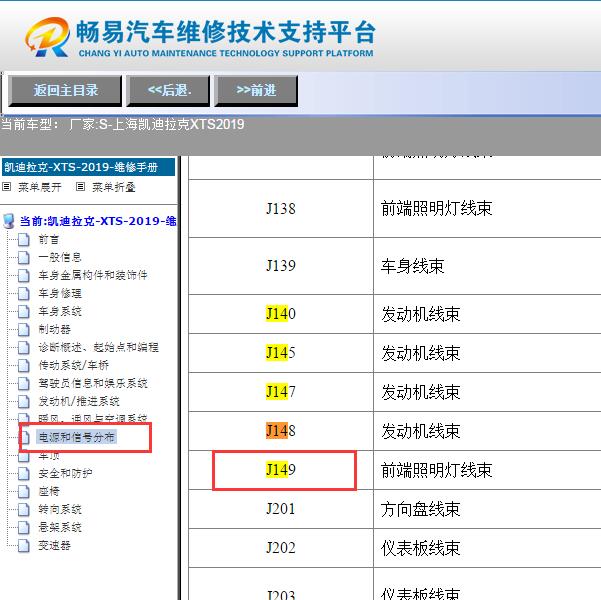Viewport: 601px width, 600px height.
Task: Click the page icon beside 车身金属构件和装饰件
Action: [x=24, y=275]
